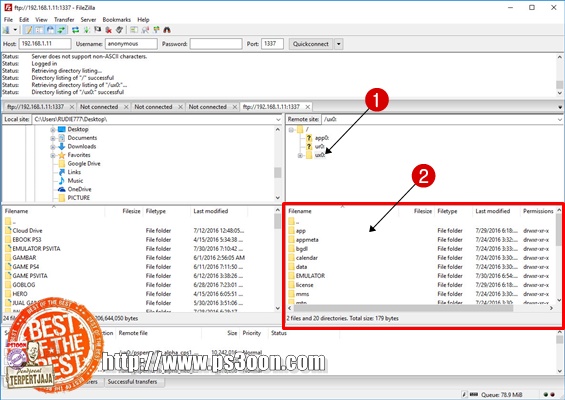Click the Quickconnect button
The height and width of the screenshot is (400, 565).
311,44
